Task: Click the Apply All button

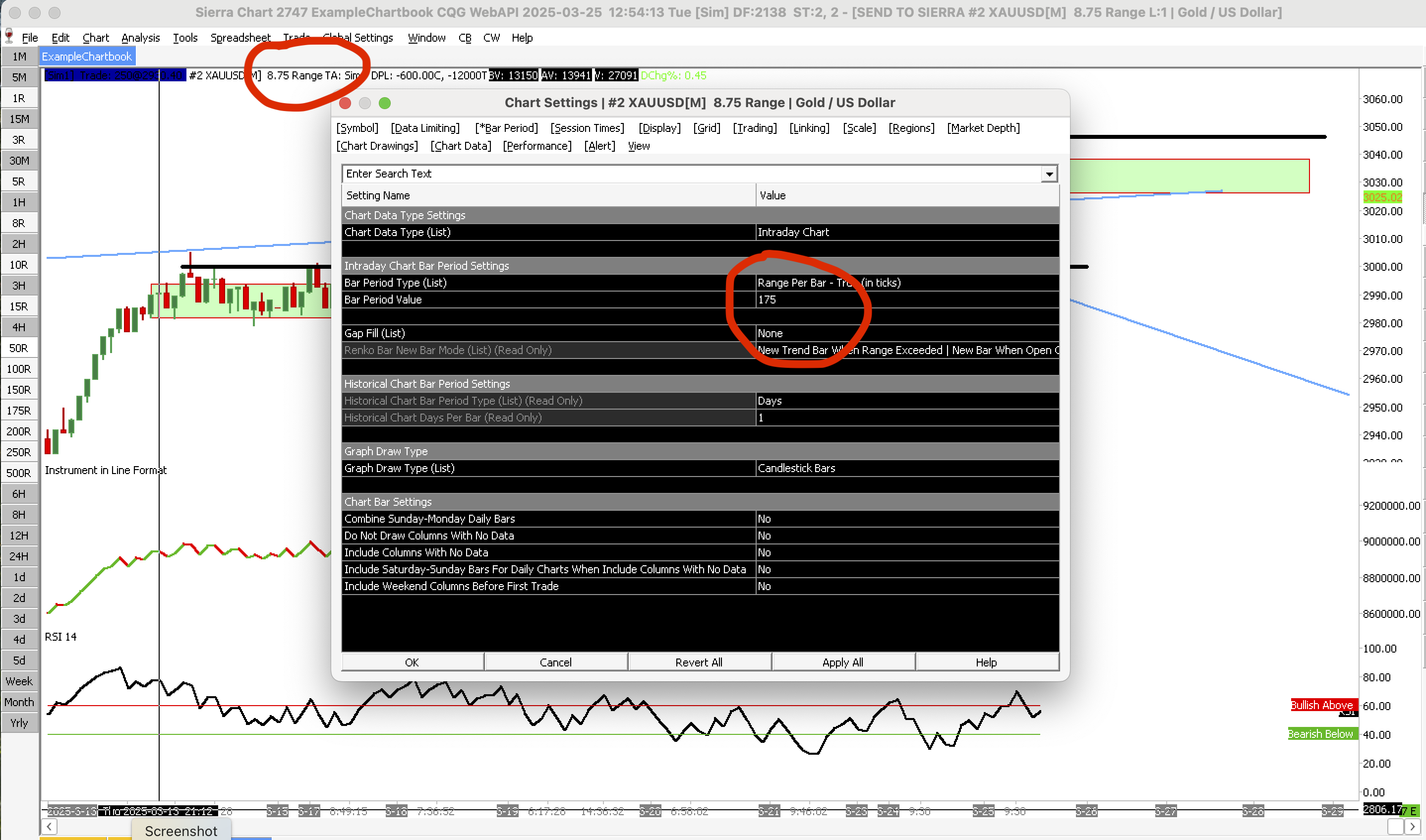Action: (x=842, y=662)
